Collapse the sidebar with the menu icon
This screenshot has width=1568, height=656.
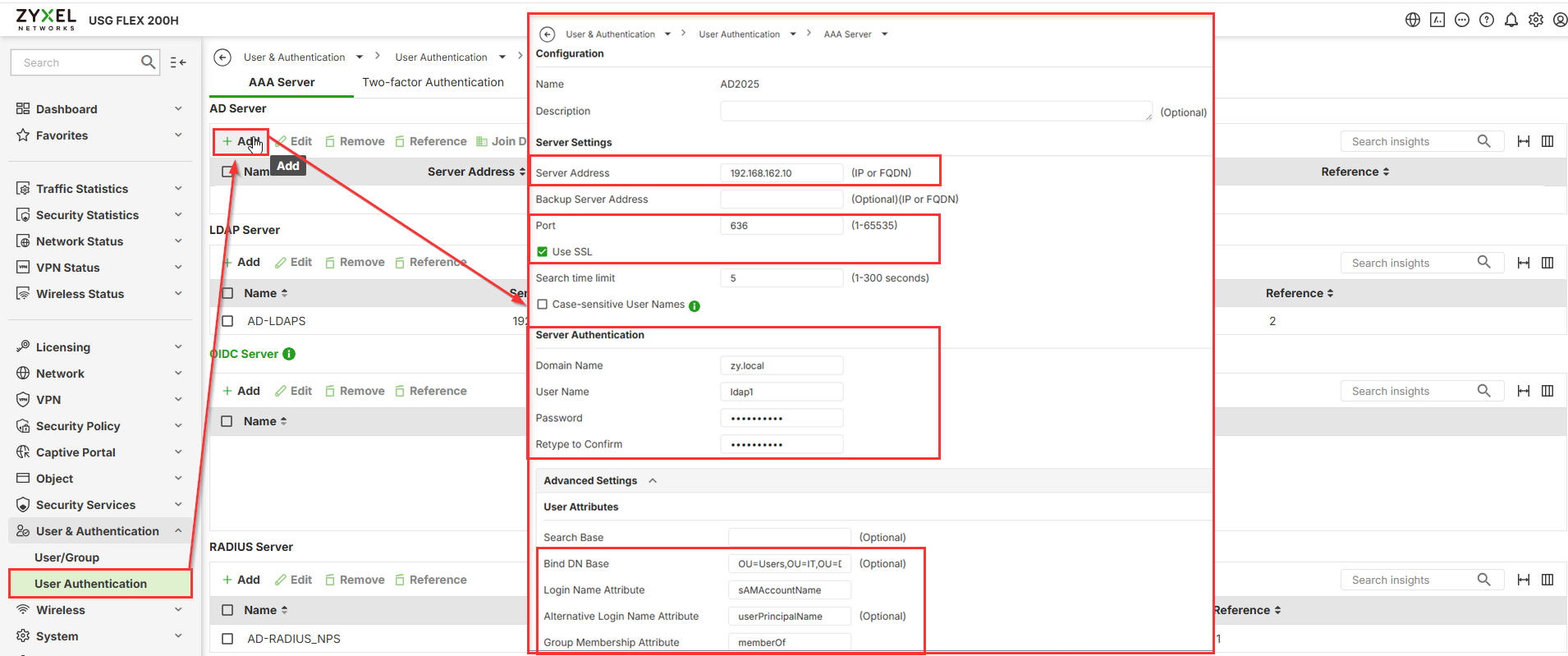click(x=178, y=62)
